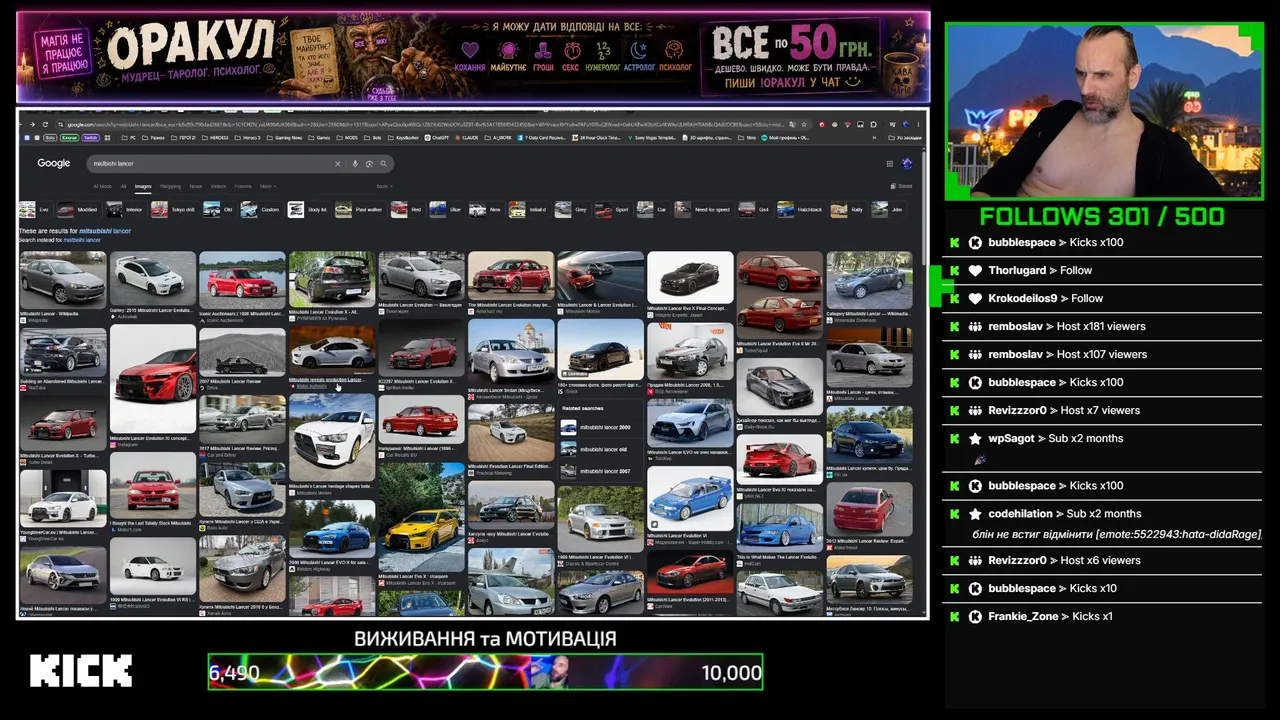This screenshot has height=720, width=1280.
Task: Expand the Tools dropdown
Action: click(x=383, y=186)
